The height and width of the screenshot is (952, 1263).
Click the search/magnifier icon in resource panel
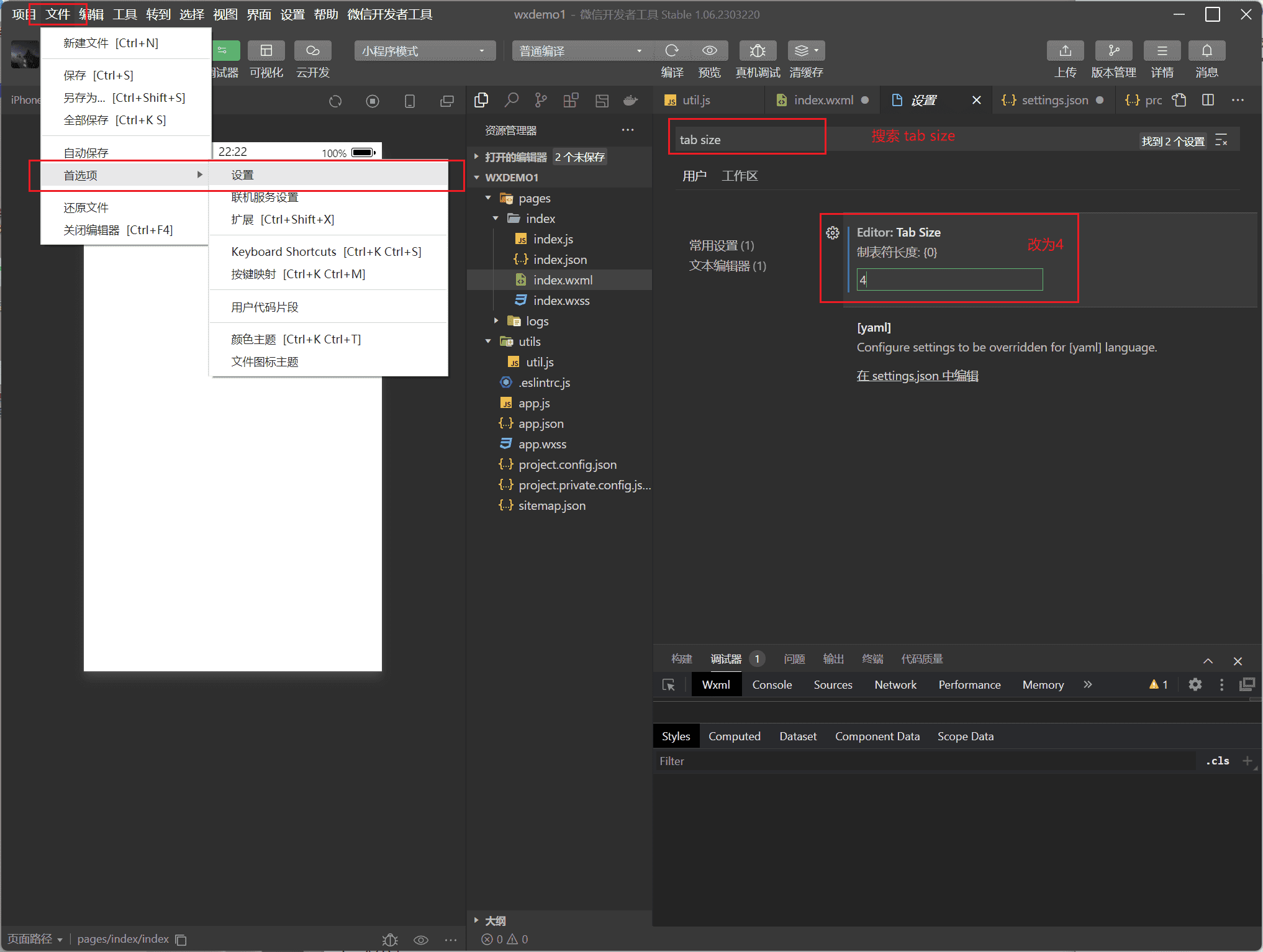pyautogui.click(x=511, y=98)
